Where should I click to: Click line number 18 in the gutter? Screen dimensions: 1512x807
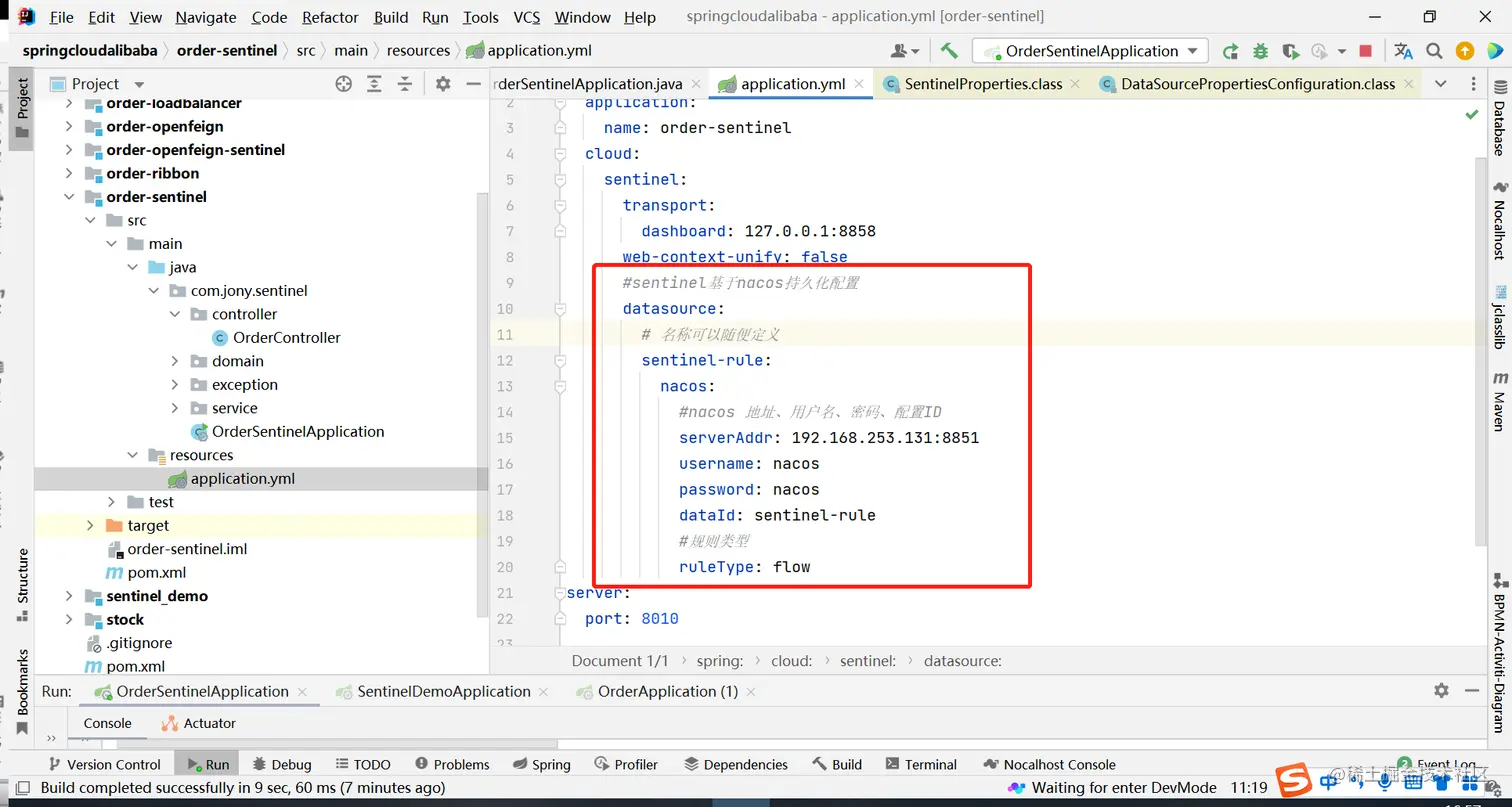point(504,515)
